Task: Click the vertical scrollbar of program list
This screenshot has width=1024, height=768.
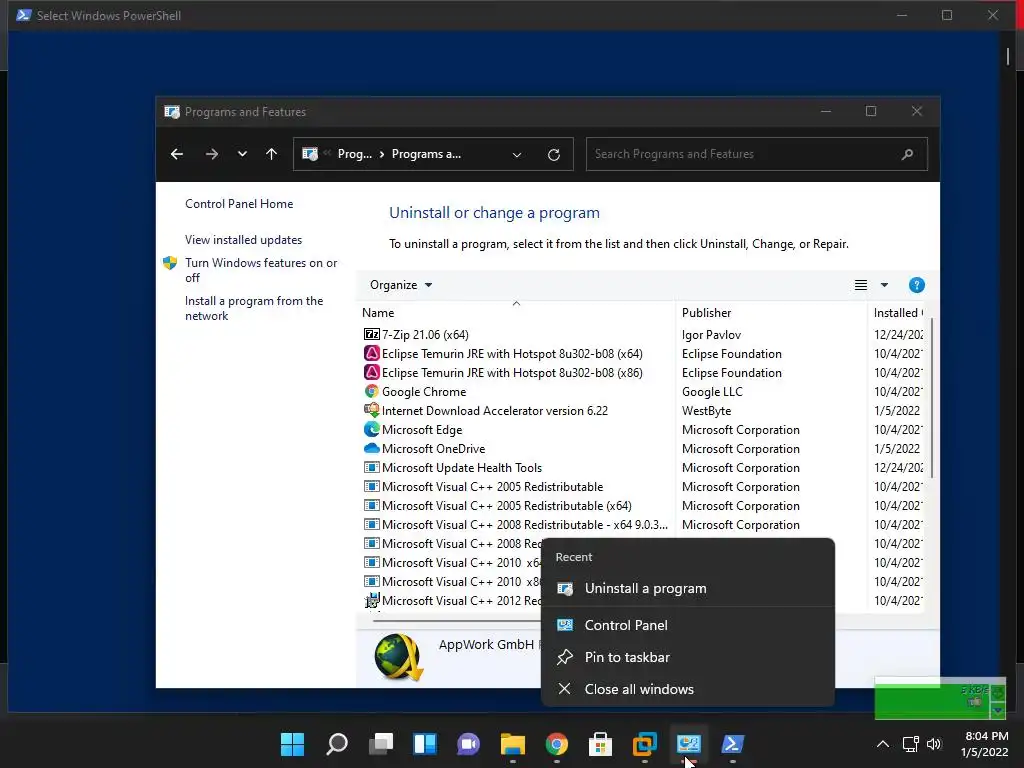Action: 931,398
